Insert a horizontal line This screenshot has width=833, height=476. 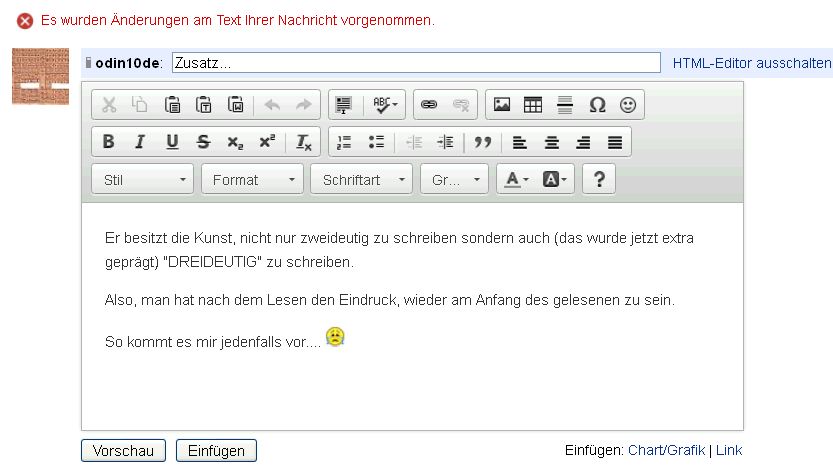565,104
